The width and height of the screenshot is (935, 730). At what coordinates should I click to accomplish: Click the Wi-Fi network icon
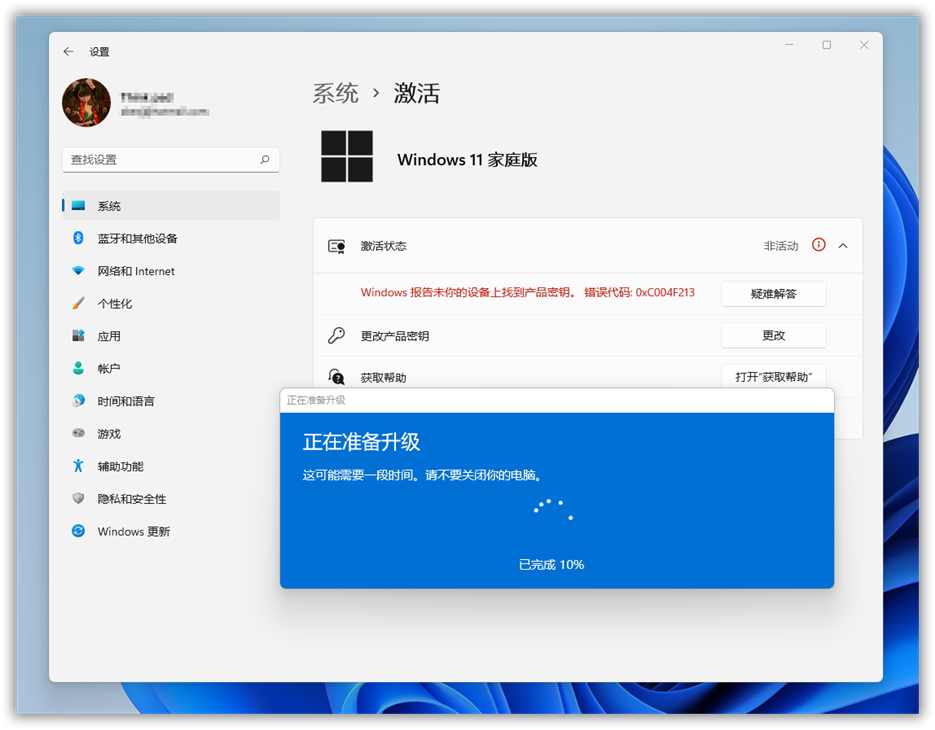point(78,271)
